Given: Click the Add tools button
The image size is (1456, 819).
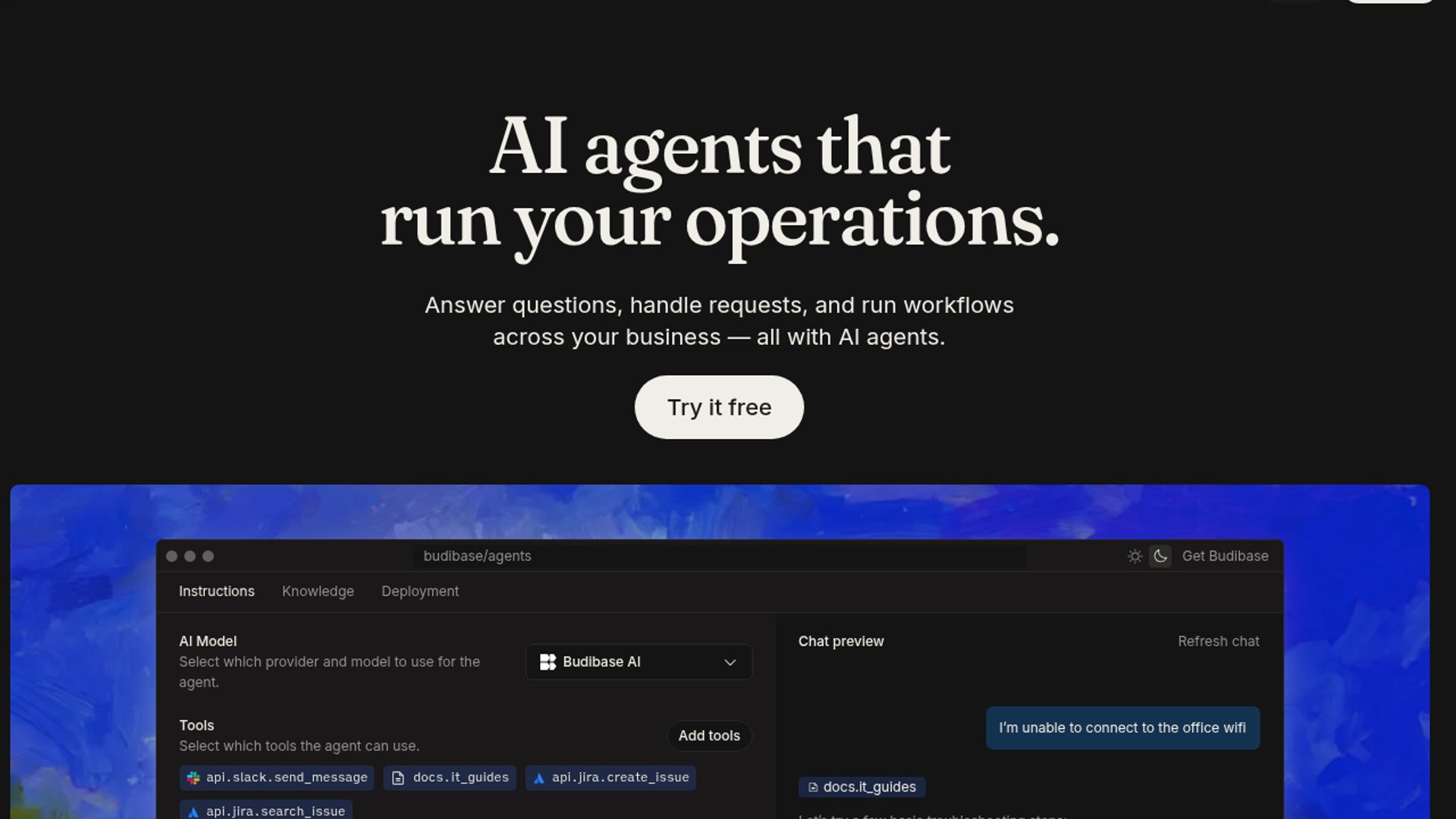Looking at the screenshot, I should [709, 736].
